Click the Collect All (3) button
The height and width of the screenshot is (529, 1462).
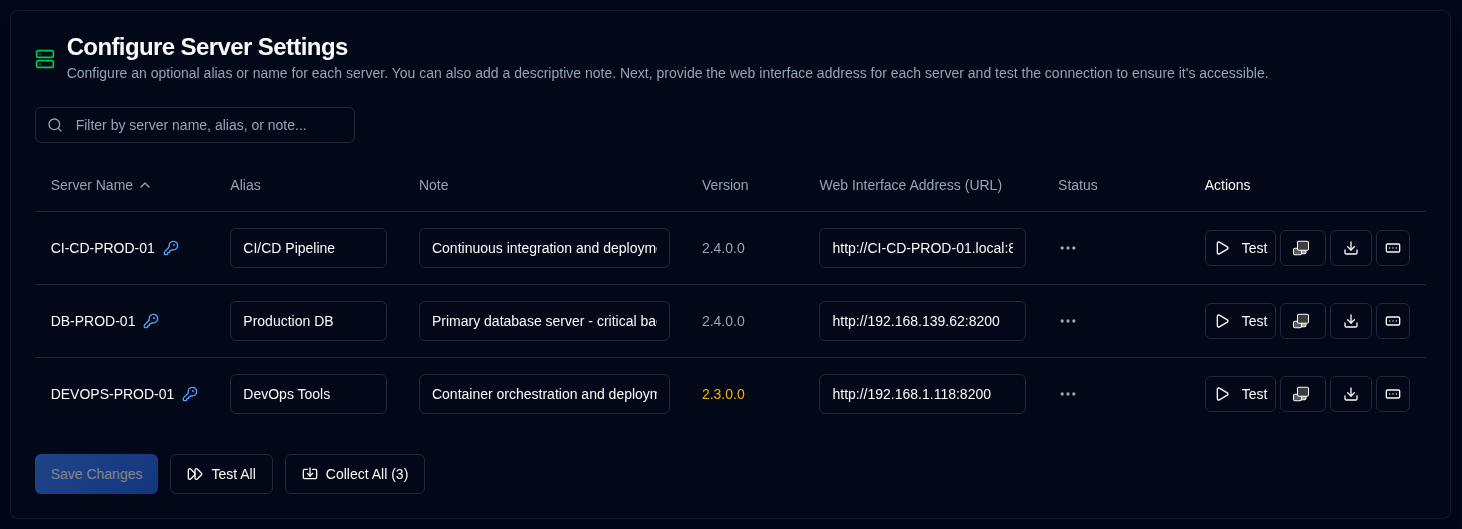(x=355, y=474)
